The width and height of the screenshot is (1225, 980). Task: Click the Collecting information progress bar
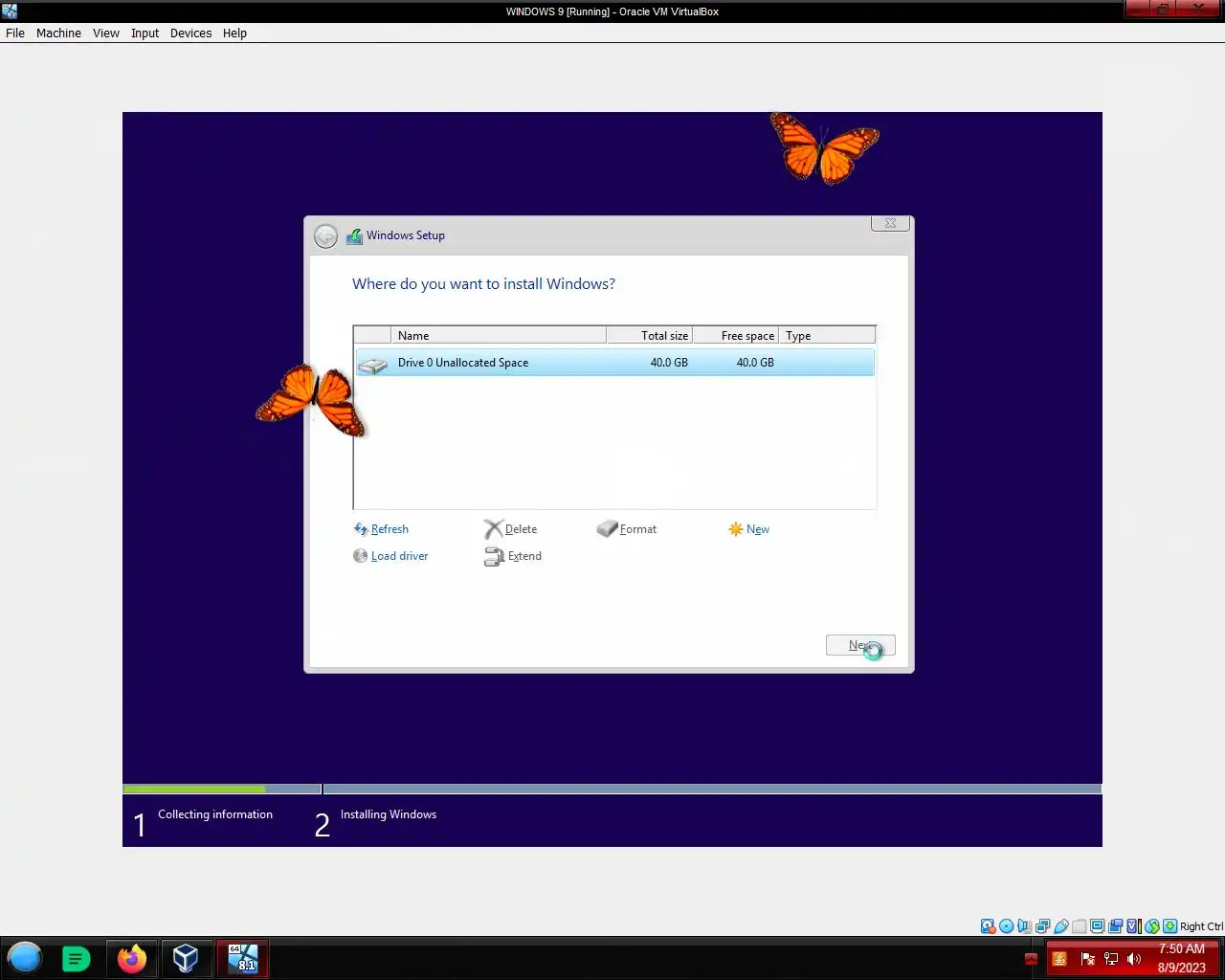click(x=222, y=790)
